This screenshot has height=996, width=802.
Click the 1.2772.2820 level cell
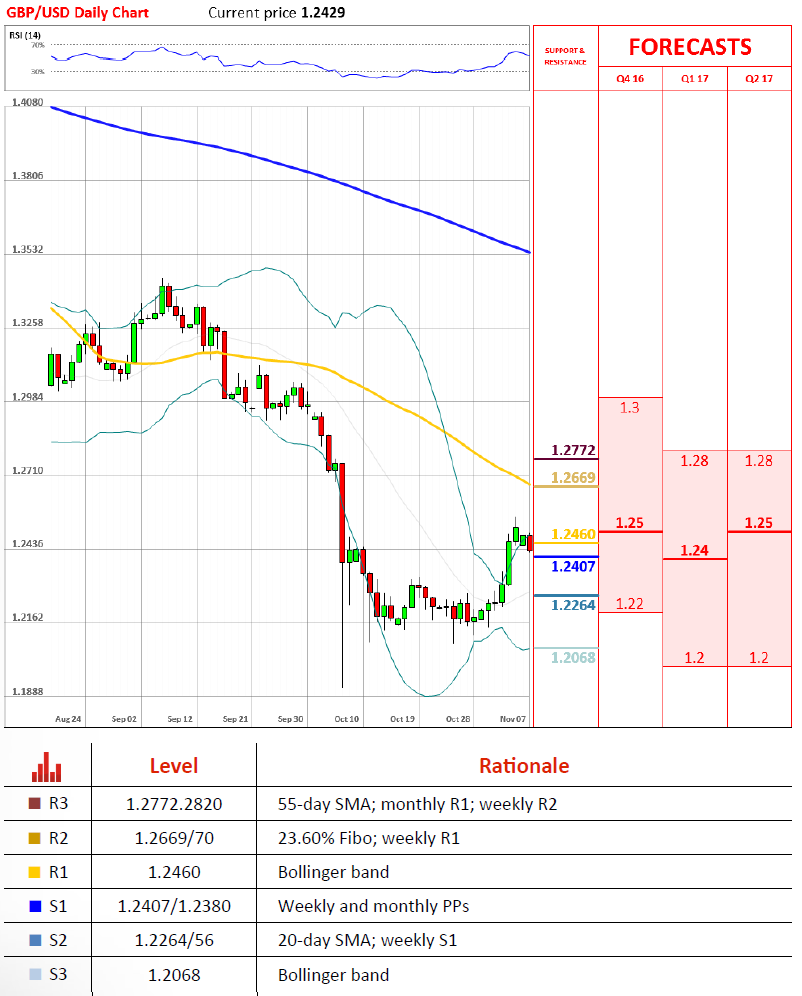pyautogui.click(x=174, y=804)
